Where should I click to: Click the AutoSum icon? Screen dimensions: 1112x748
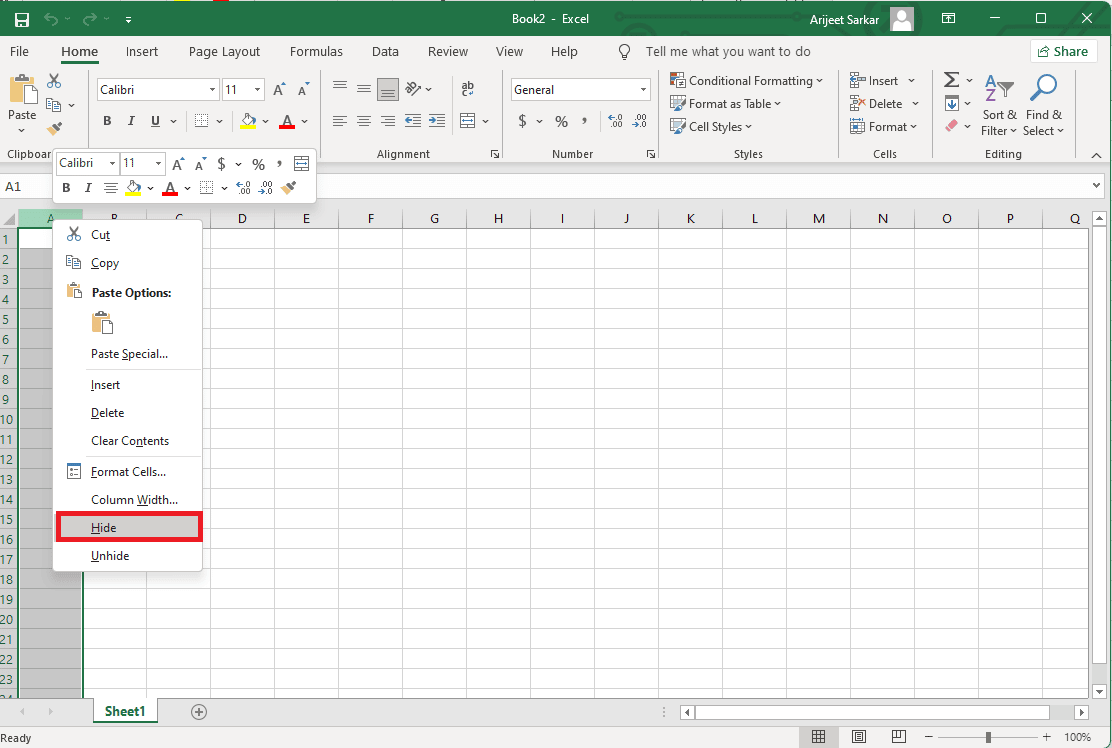click(950, 80)
